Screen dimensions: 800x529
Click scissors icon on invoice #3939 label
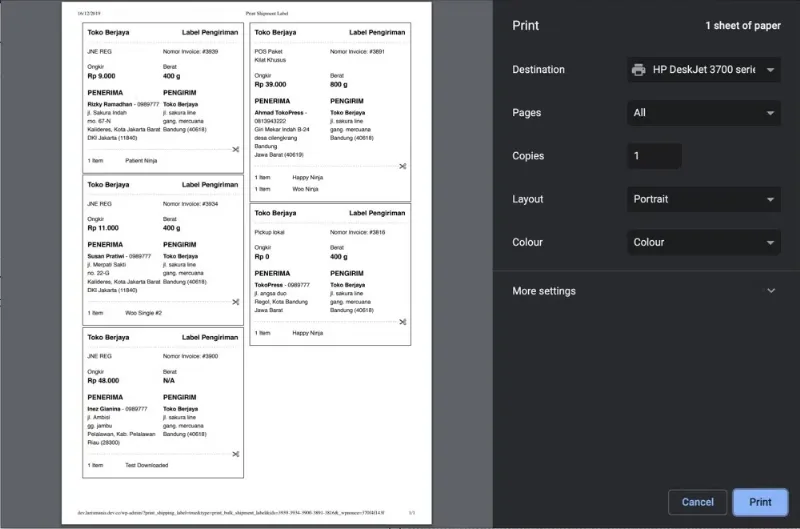(x=236, y=149)
